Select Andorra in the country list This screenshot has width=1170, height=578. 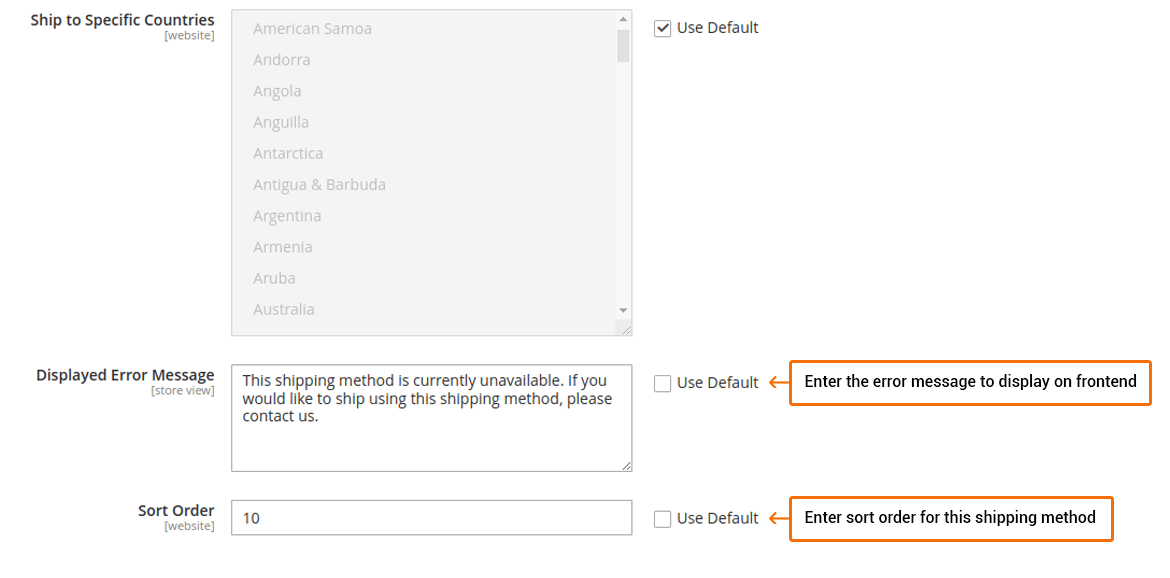pyautogui.click(x=281, y=59)
